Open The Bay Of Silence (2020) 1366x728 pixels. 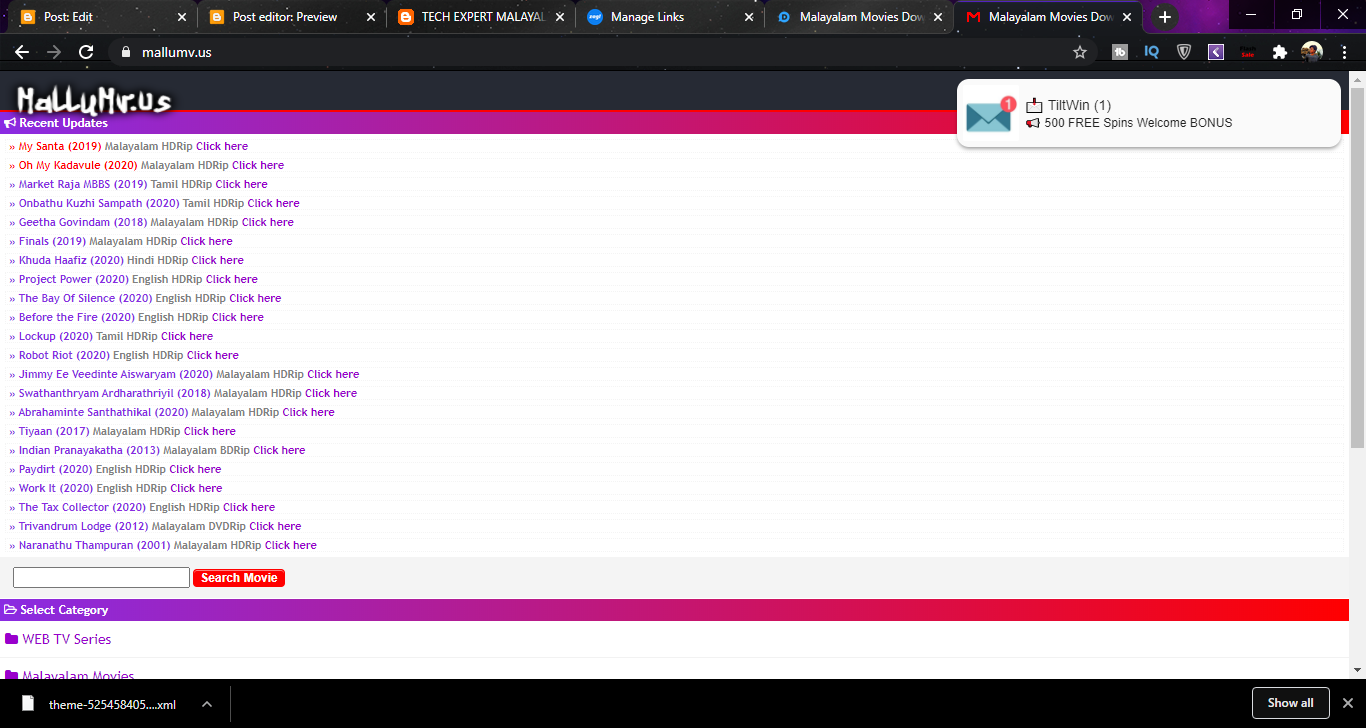coord(85,298)
